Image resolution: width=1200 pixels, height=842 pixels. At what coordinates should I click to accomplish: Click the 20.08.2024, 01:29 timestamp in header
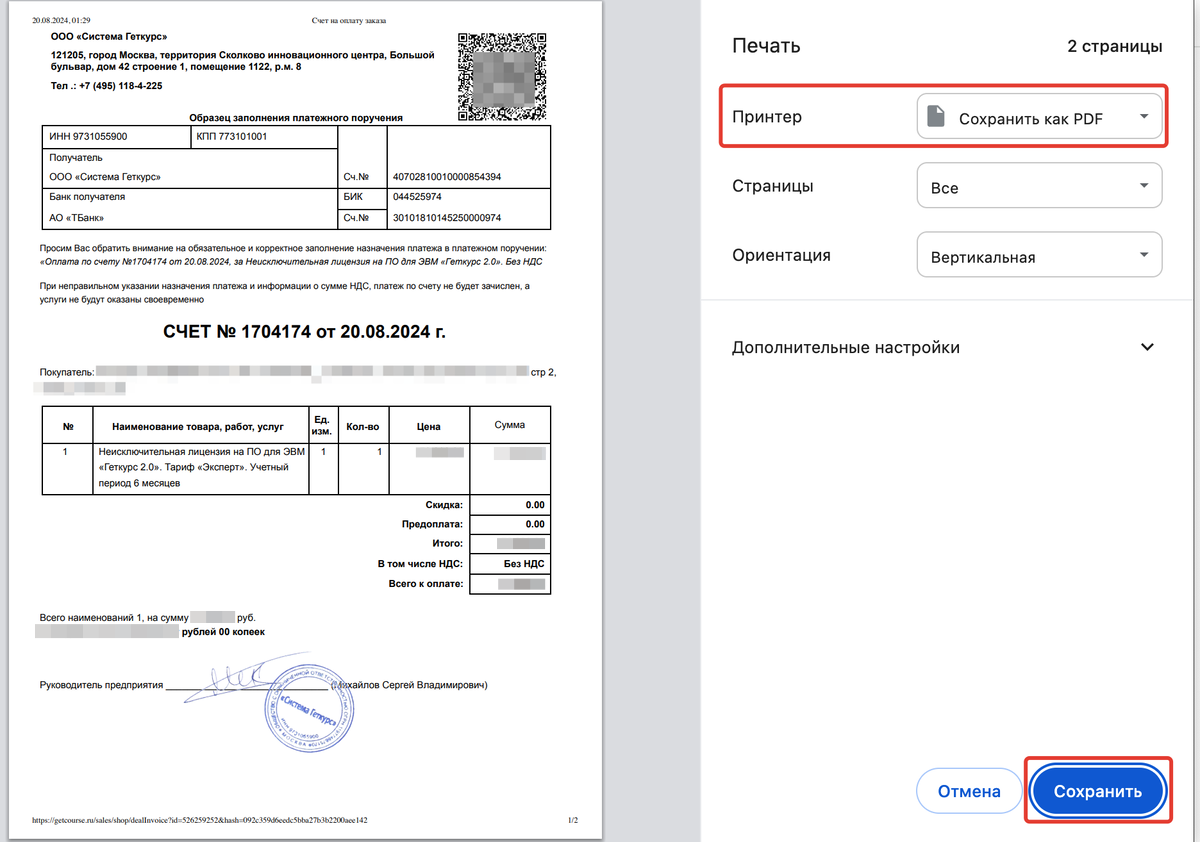[x=62, y=20]
